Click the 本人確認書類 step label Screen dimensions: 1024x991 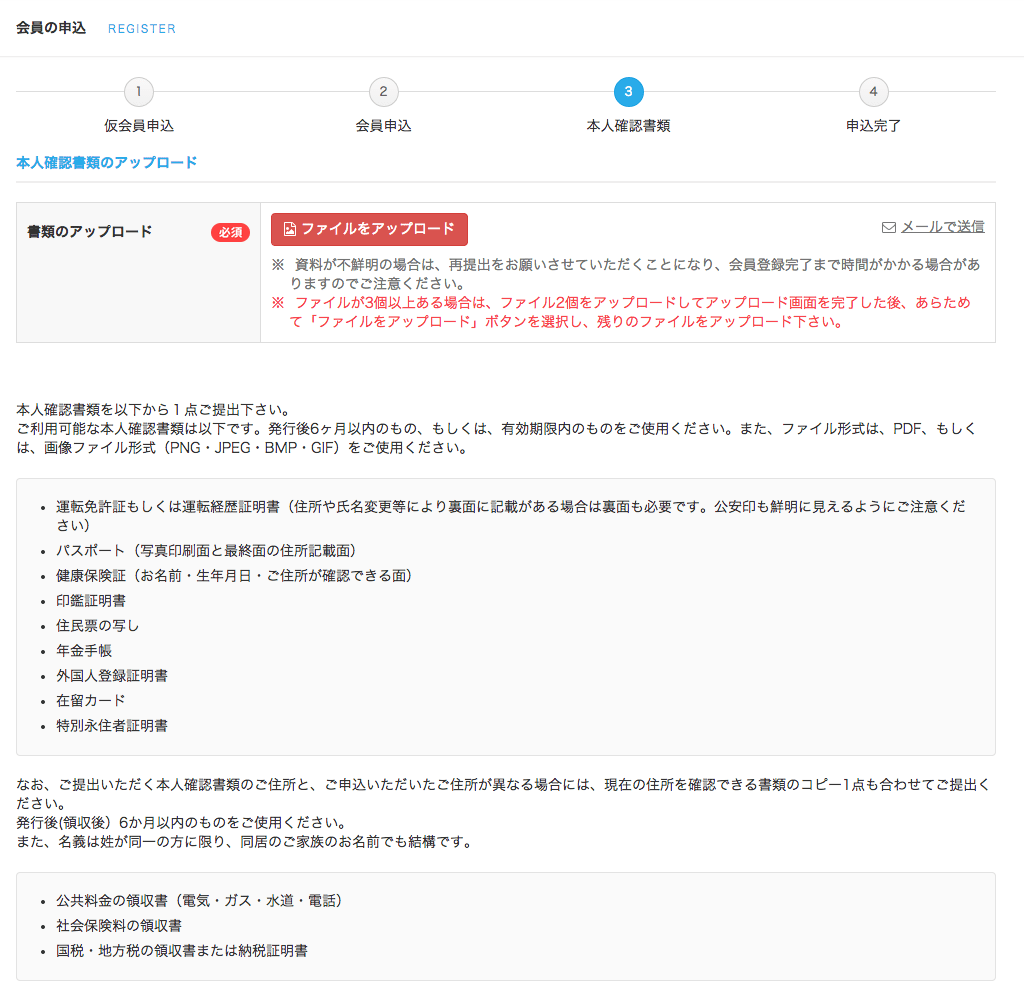[x=628, y=126]
